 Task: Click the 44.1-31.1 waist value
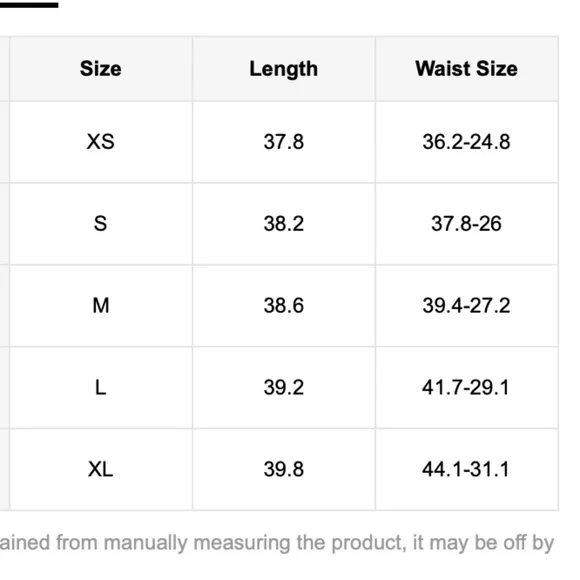pos(466,469)
